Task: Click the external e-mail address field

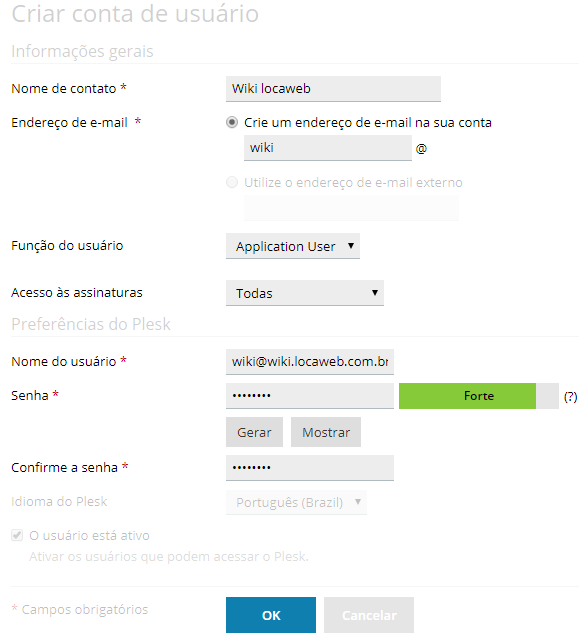Action: tap(351, 208)
